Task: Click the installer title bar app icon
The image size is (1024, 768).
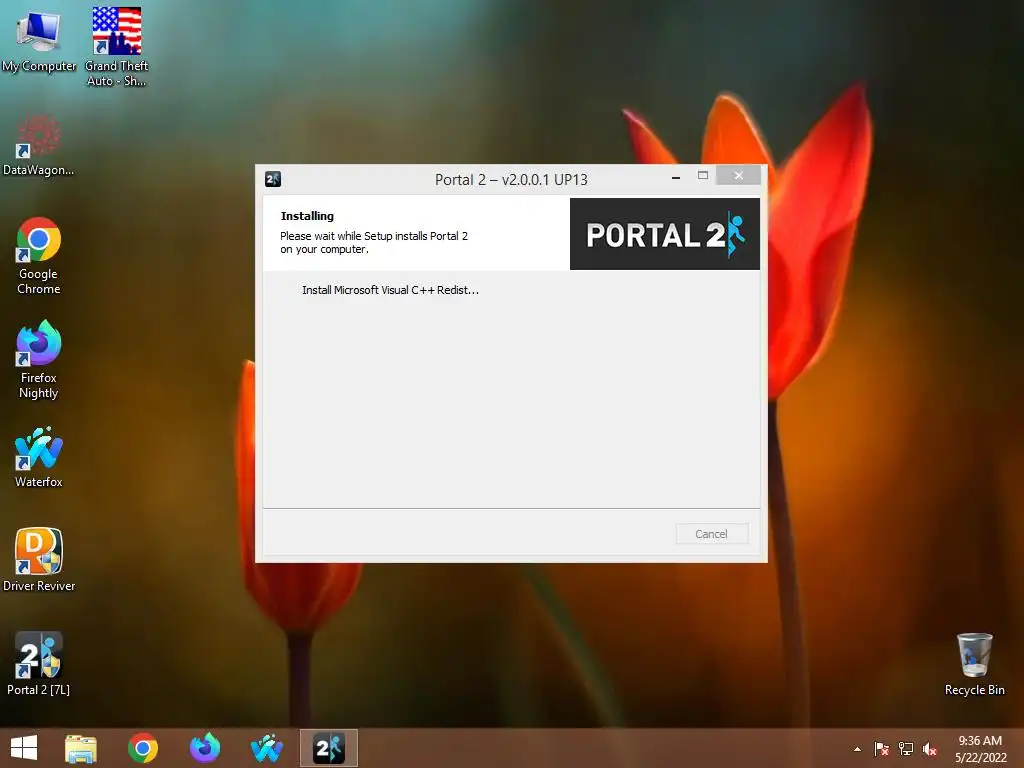Action: coord(273,179)
